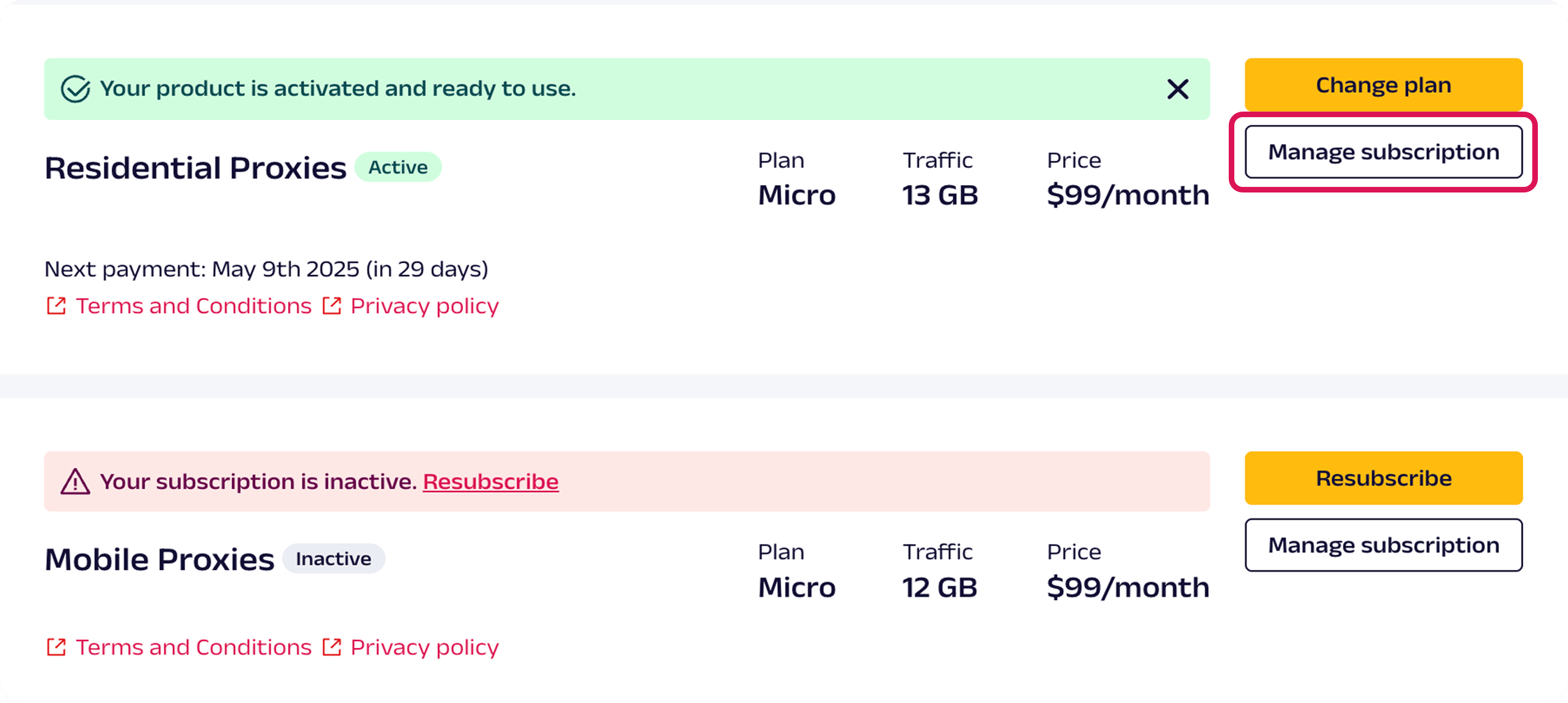The height and width of the screenshot is (703, 1568).
Task: Open Residential Proxies Privacy policy link
Action: (424, 306)
